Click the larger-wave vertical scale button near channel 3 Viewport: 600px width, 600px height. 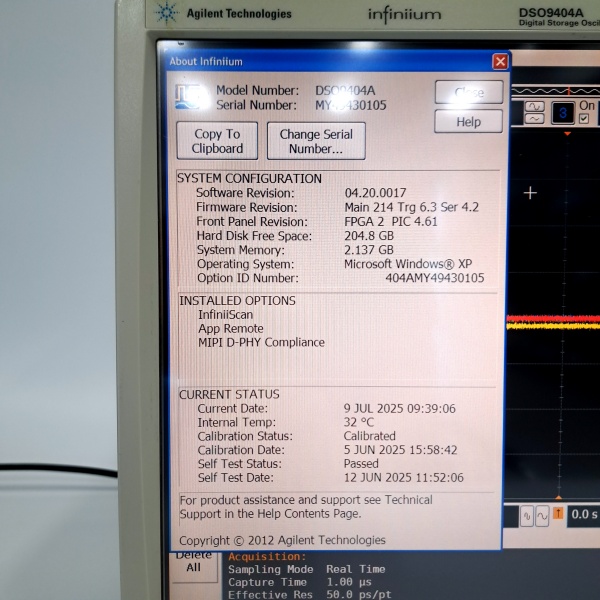(534, 106)
